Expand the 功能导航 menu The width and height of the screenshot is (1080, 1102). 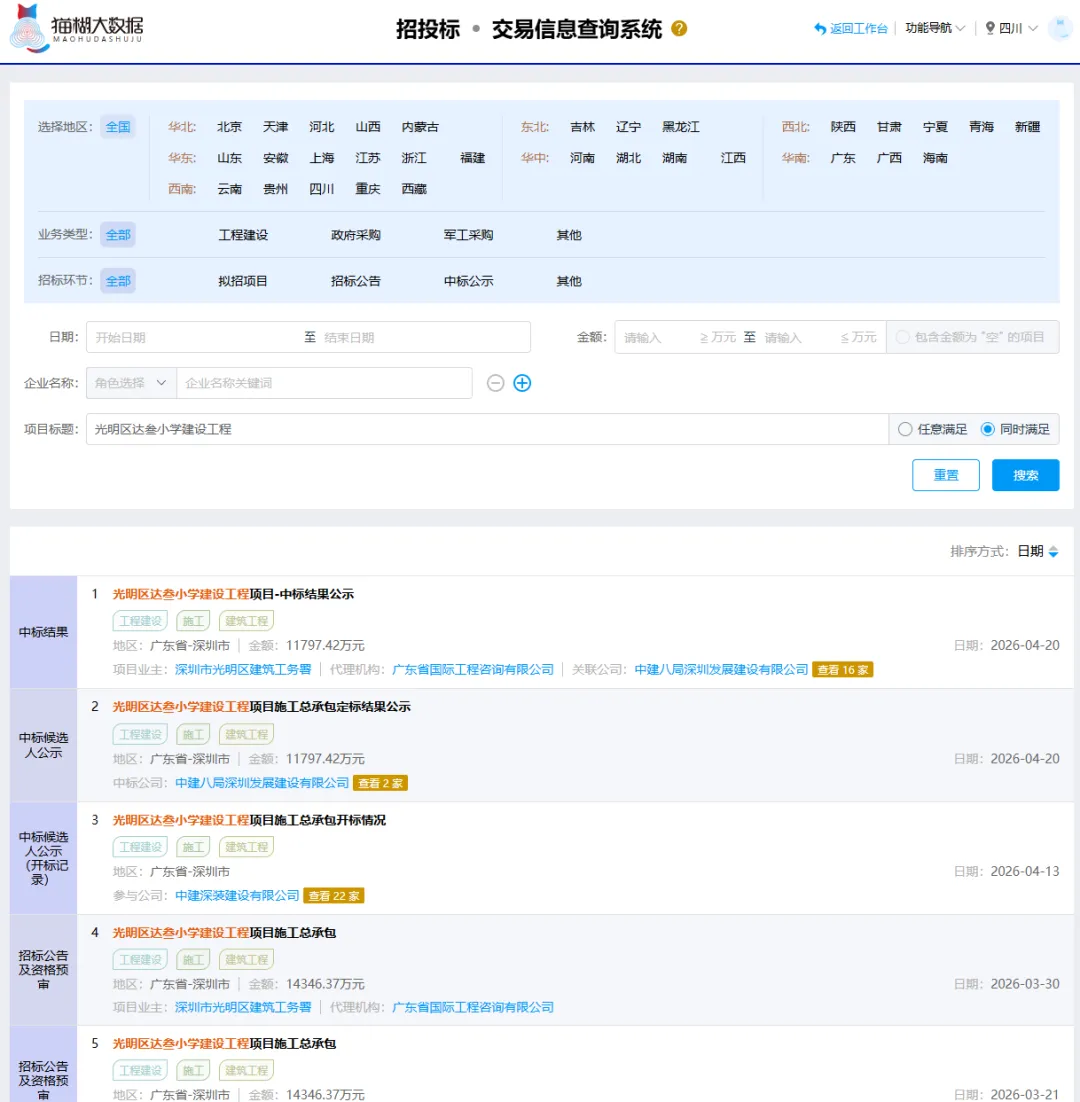(935, 28)
